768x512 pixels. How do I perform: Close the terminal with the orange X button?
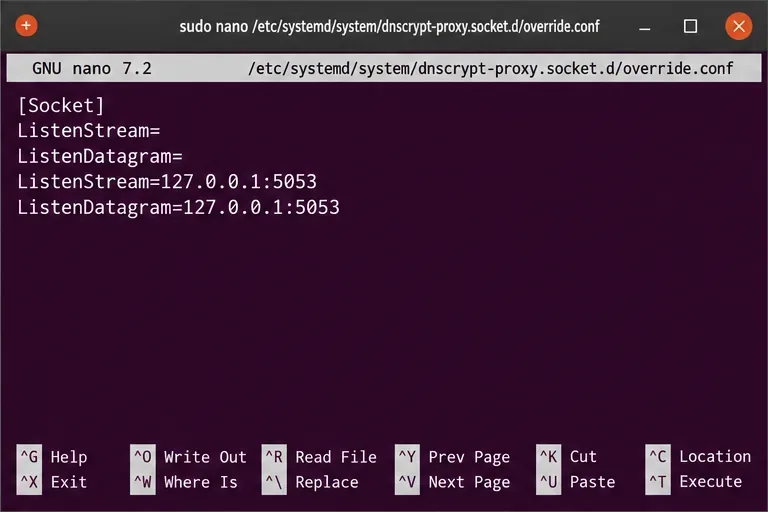[739, 26]
